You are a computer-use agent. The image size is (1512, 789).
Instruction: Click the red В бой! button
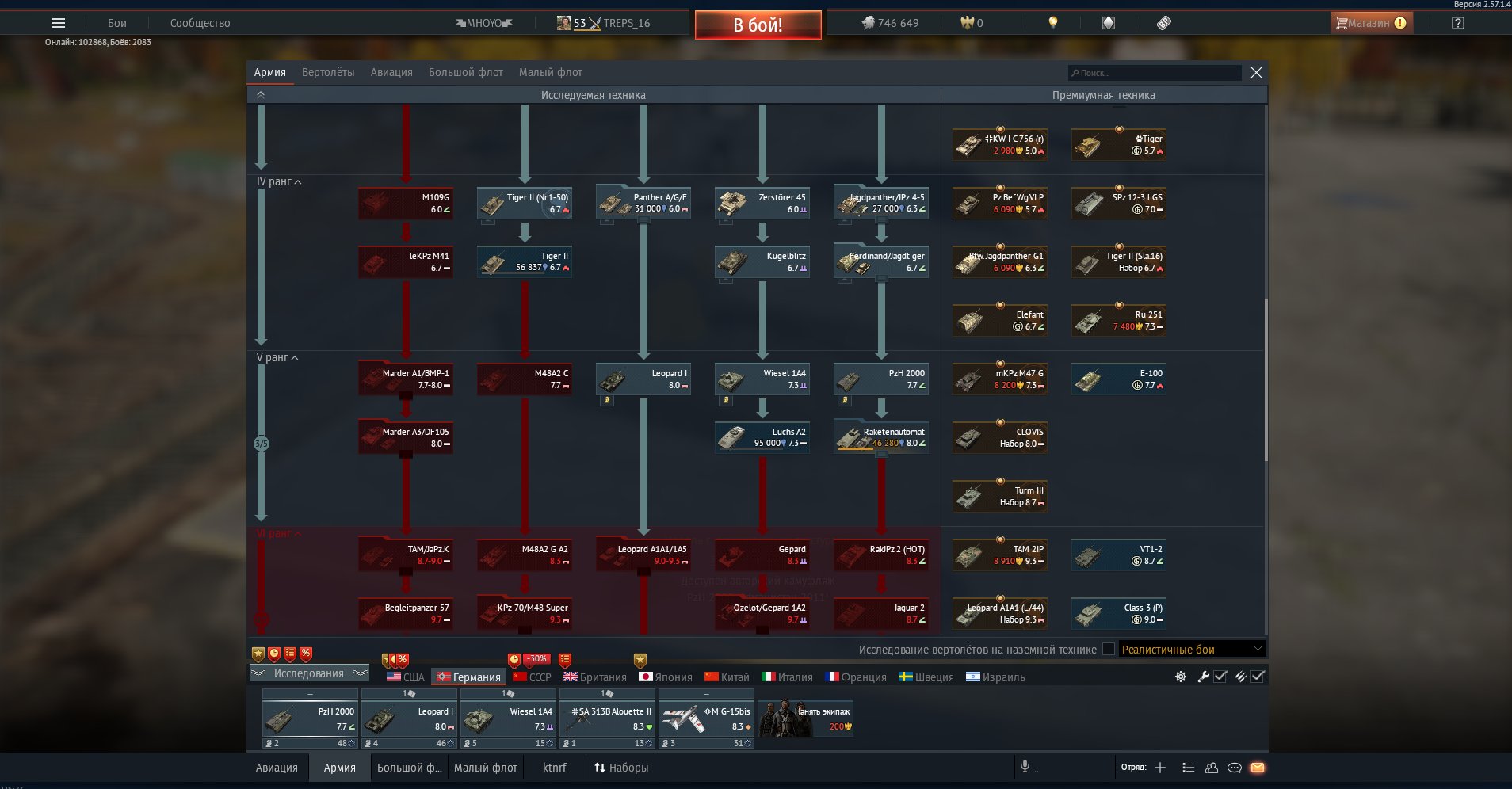[x=758, y=25]
